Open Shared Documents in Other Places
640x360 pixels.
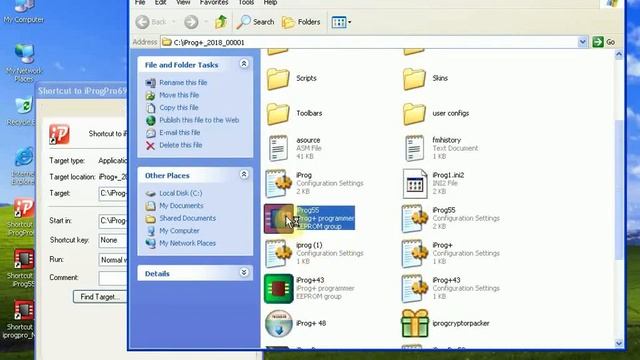tap(187, 218)
